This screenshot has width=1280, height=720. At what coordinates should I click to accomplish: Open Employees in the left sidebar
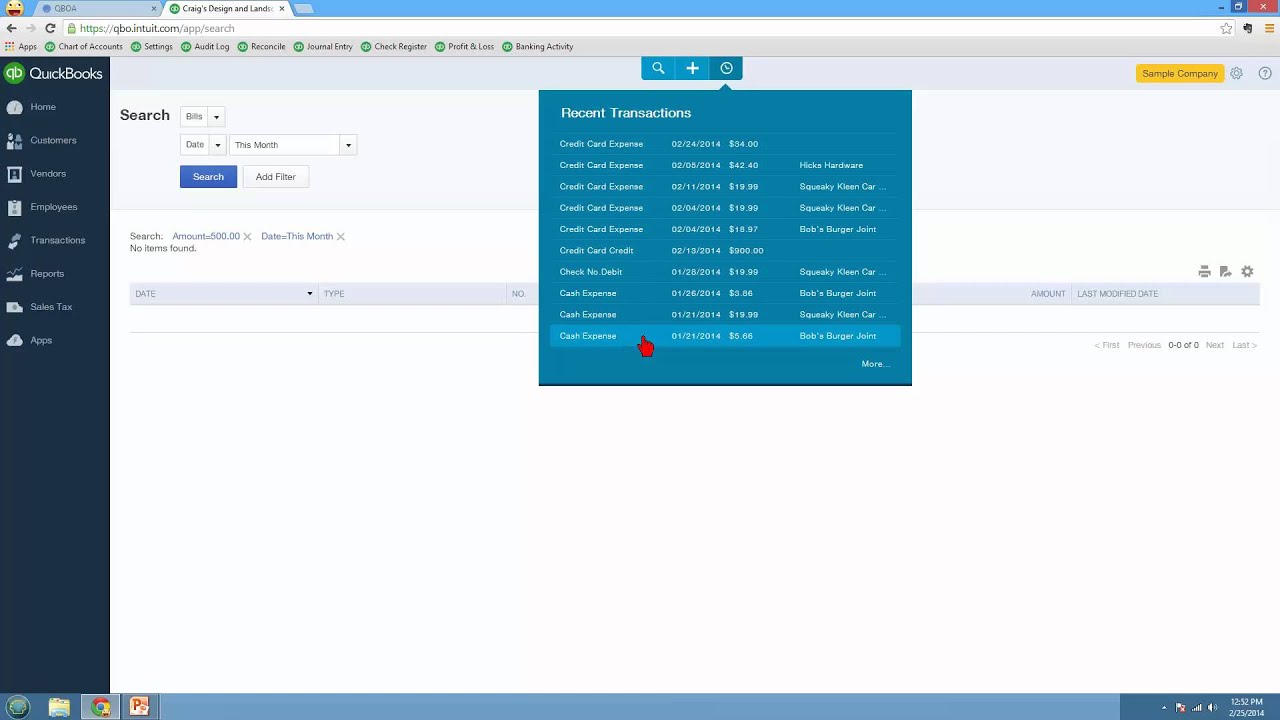pyautogui.click(x=54, y=207)
